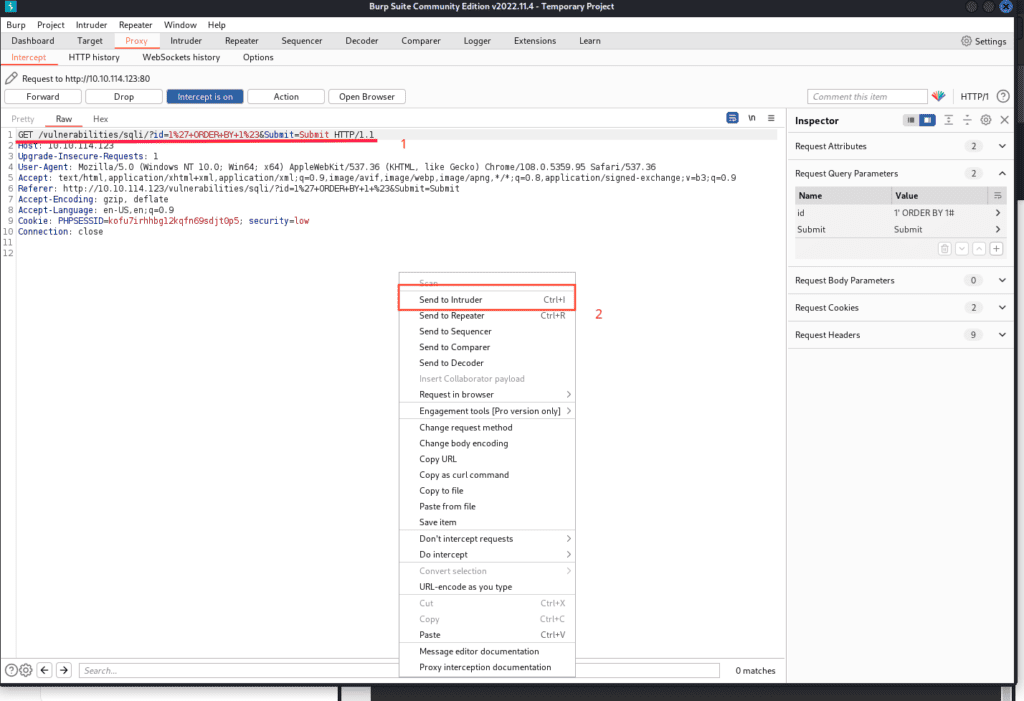
Task: Click the Burp Suite logo icon in title bar
Action: (10, 7)
